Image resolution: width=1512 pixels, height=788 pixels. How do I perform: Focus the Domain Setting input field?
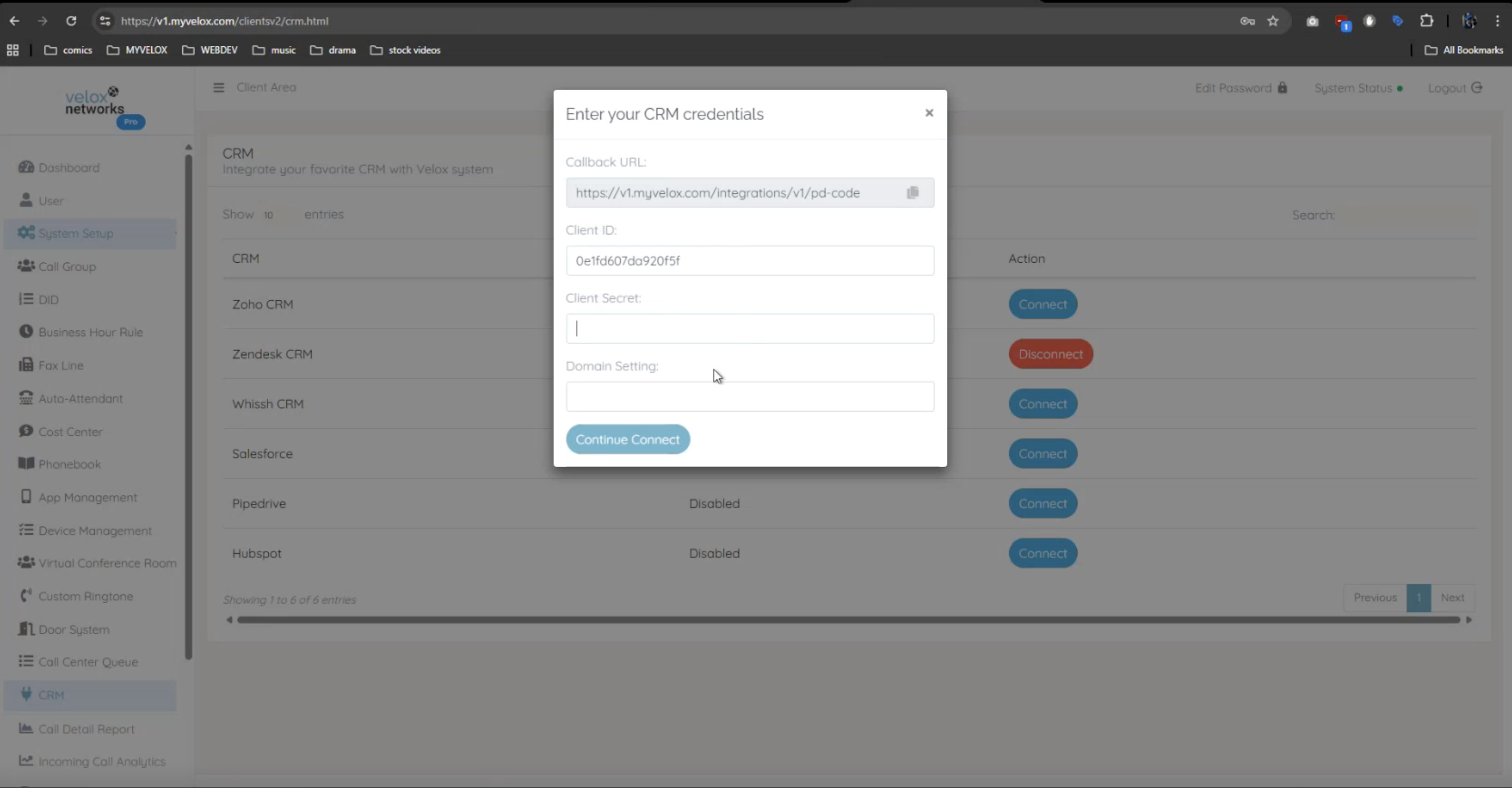(x=749, y=397)
